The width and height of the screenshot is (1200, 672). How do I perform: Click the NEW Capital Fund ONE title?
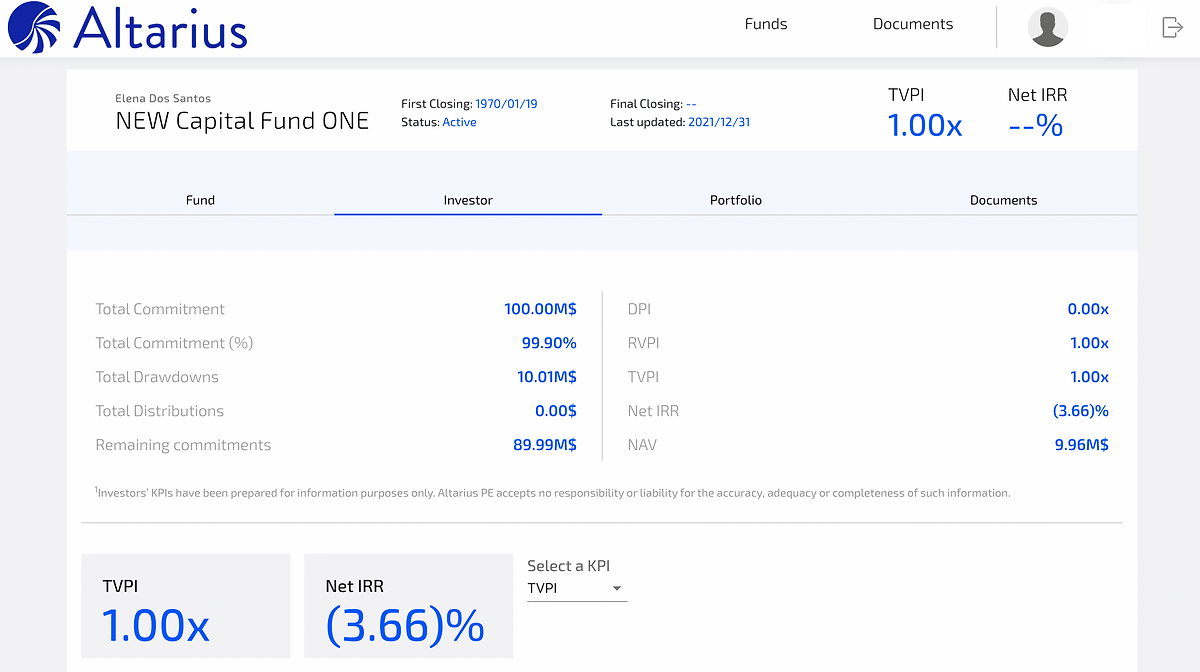coord(242,121)
